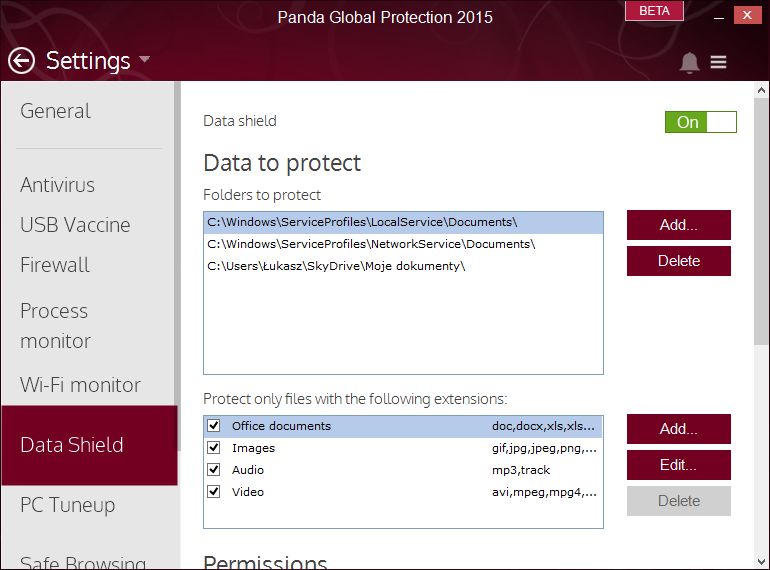This screenshot has height=570, width=770.
Task: Select the Data Shield sidebar item
Action: [89, 445]
